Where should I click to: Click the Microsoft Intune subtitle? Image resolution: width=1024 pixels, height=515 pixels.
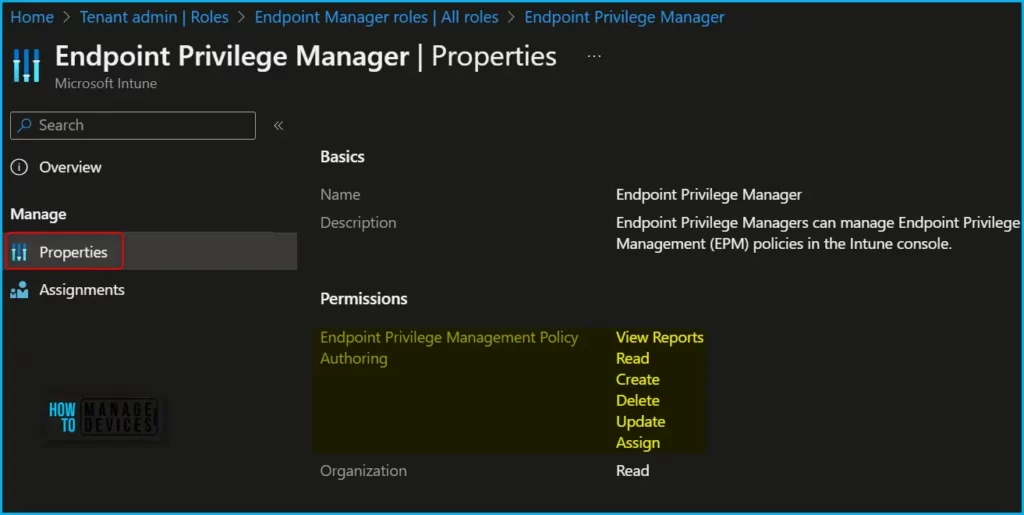coord(106,84)
